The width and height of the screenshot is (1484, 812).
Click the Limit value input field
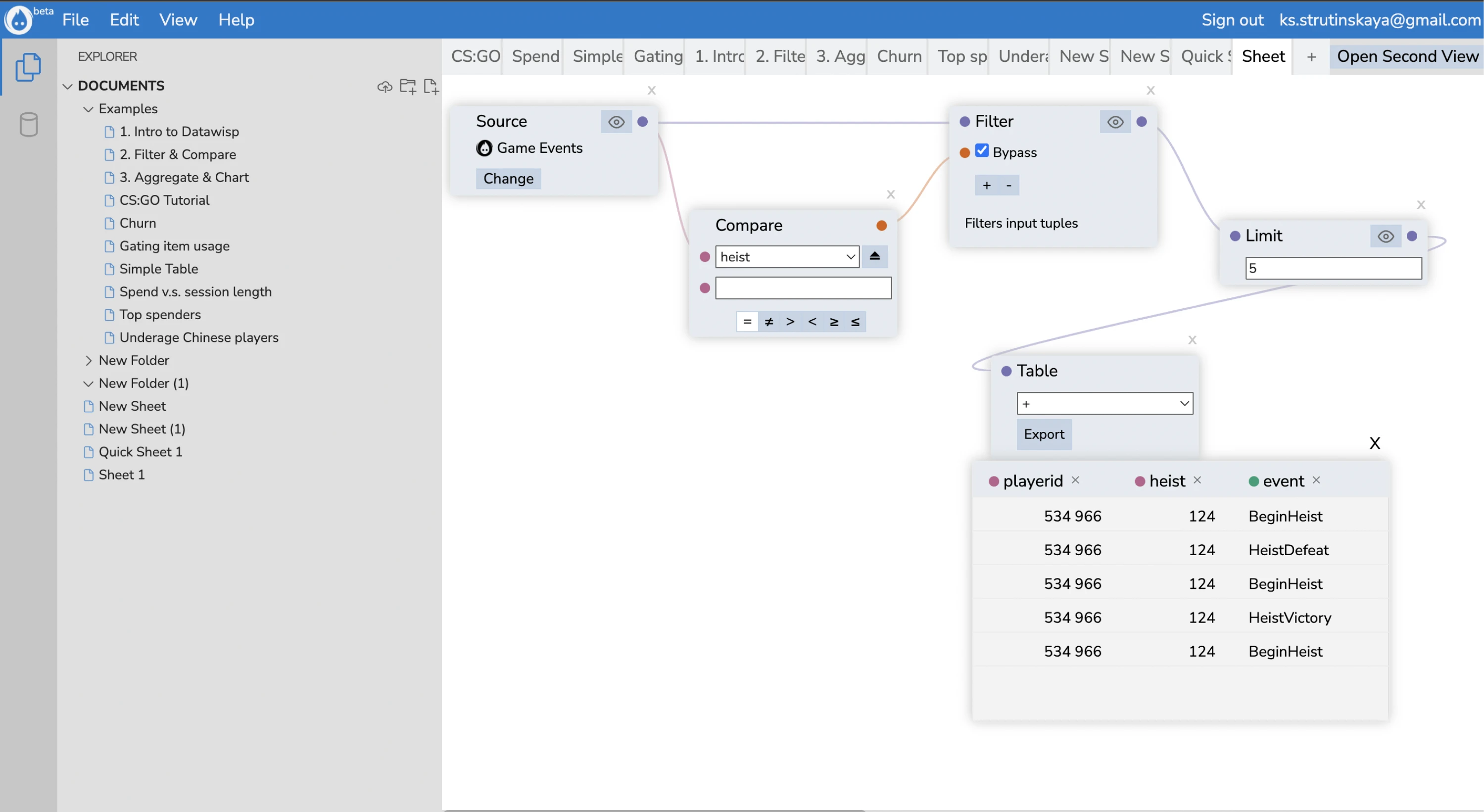(1333, 268)
